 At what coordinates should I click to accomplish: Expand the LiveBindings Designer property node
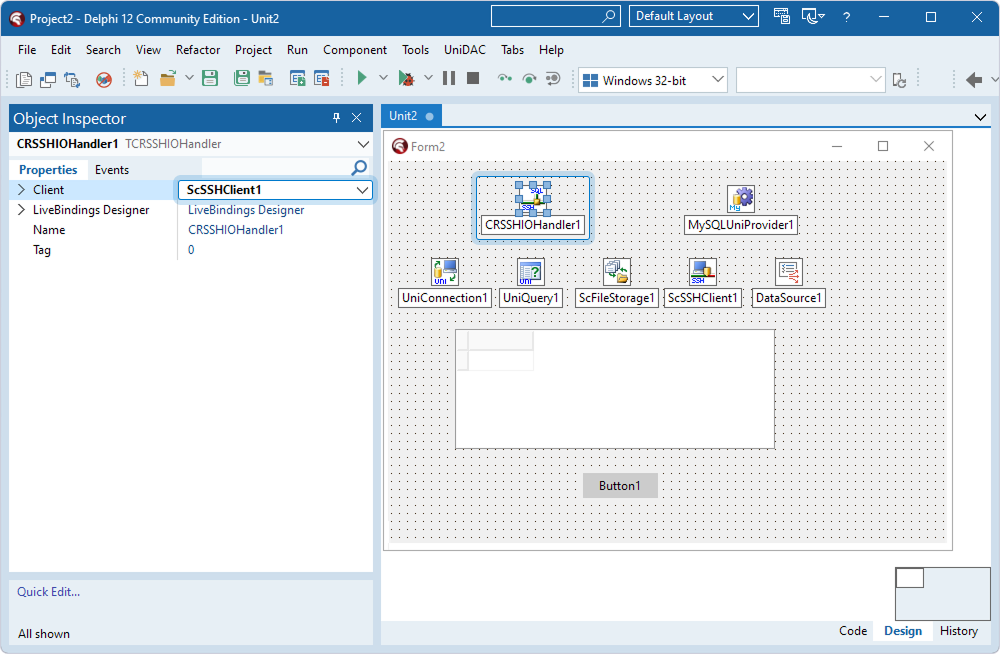pos(22,210)
